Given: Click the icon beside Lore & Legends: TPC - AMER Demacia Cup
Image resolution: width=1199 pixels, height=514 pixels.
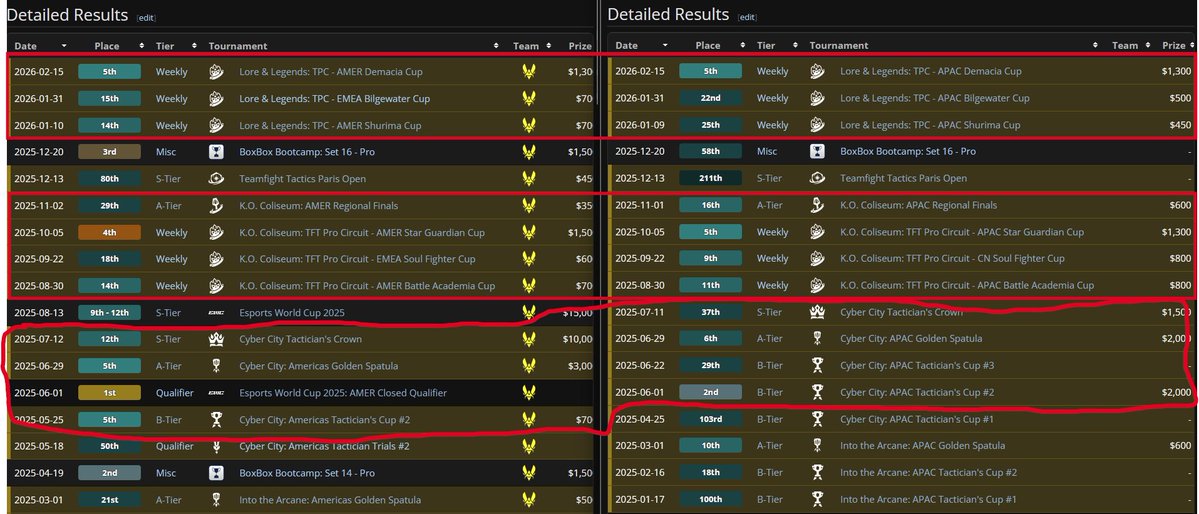Looking at the screenshot, I should [216, 72].
